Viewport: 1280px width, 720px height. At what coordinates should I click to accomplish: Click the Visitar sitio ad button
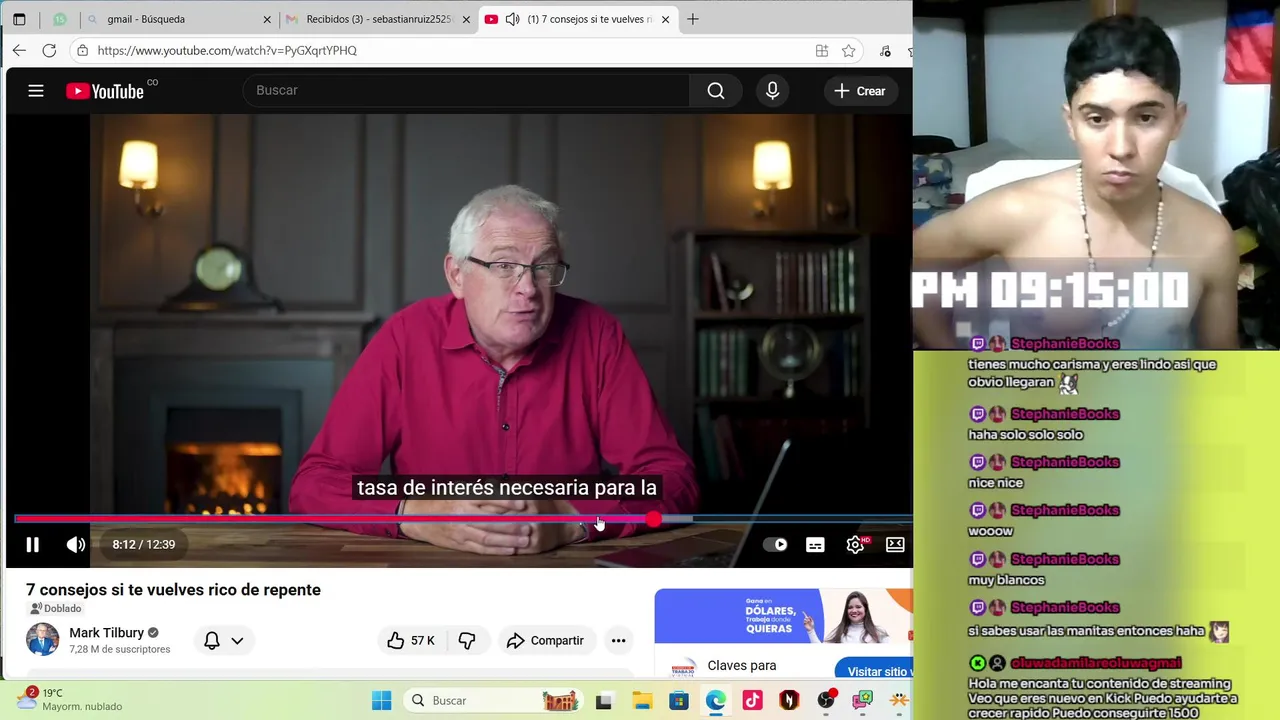(878, 671)
